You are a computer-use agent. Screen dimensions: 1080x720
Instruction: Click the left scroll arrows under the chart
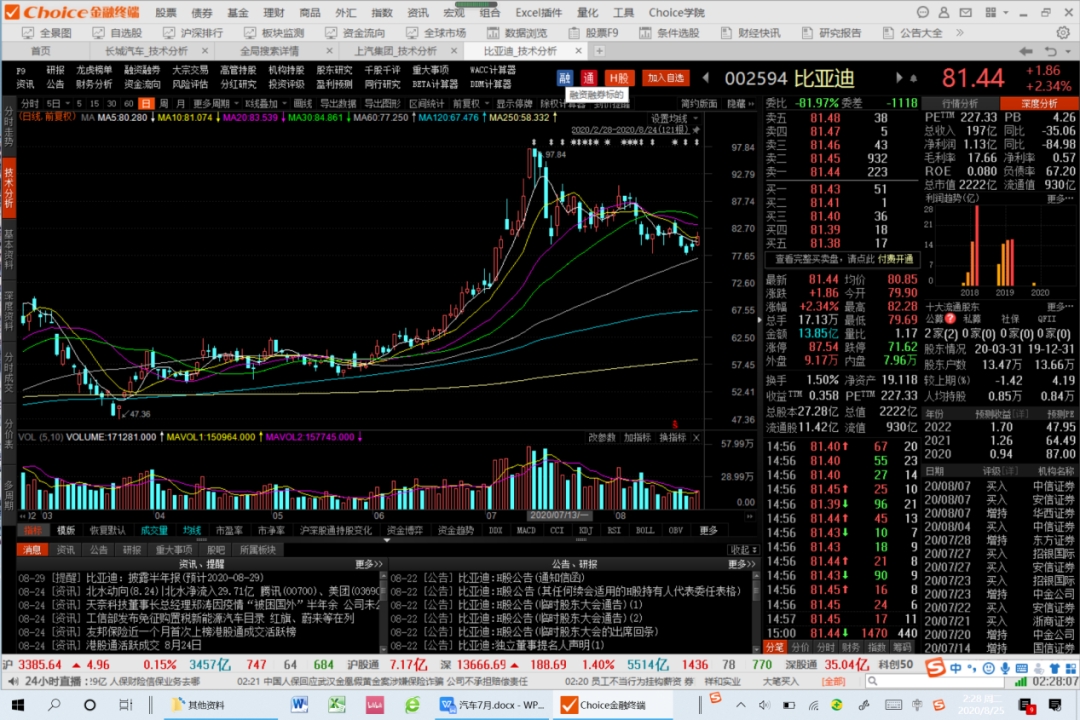point(23,515)
